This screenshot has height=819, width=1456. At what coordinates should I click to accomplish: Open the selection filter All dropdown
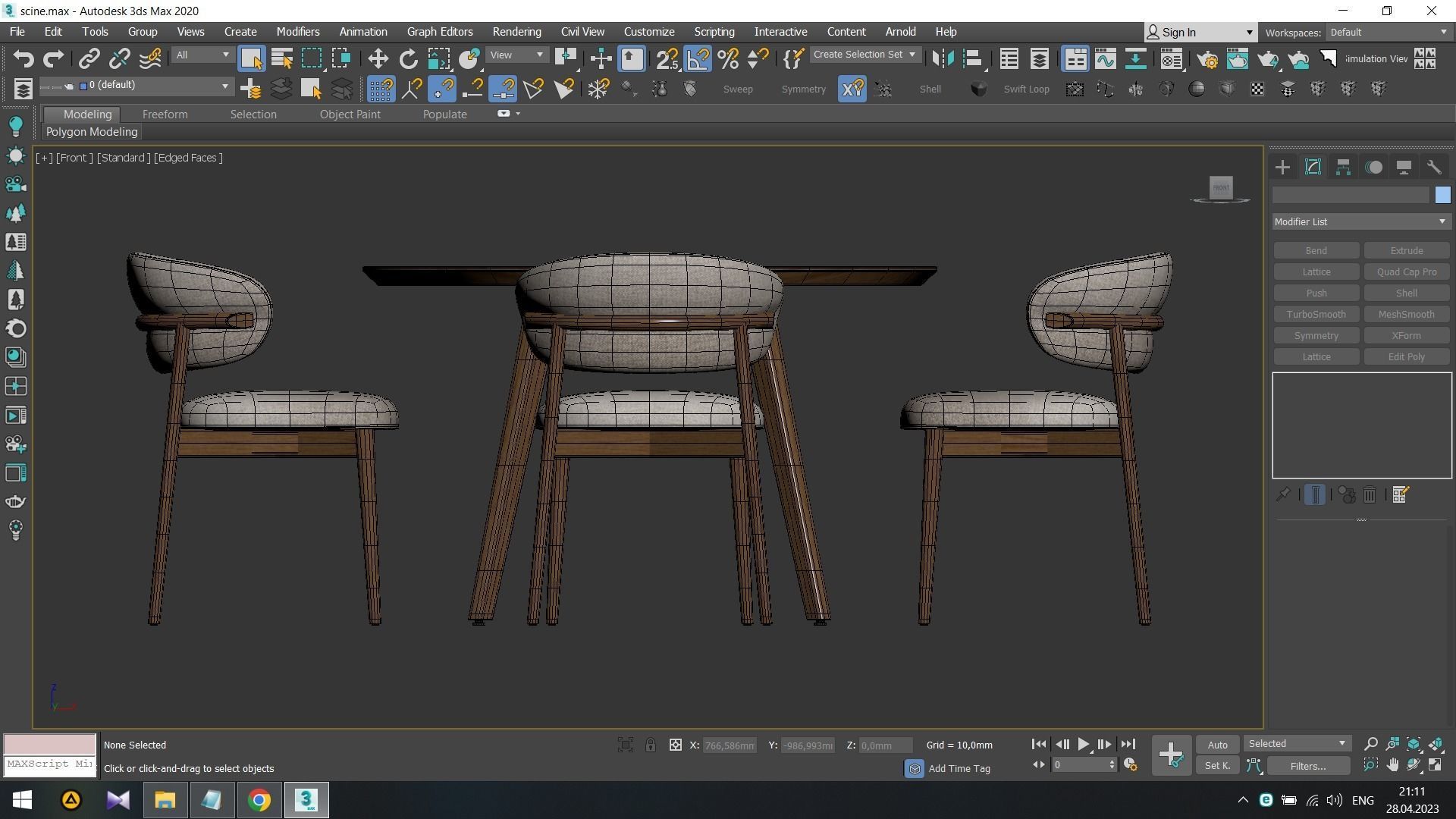[202, 55]
